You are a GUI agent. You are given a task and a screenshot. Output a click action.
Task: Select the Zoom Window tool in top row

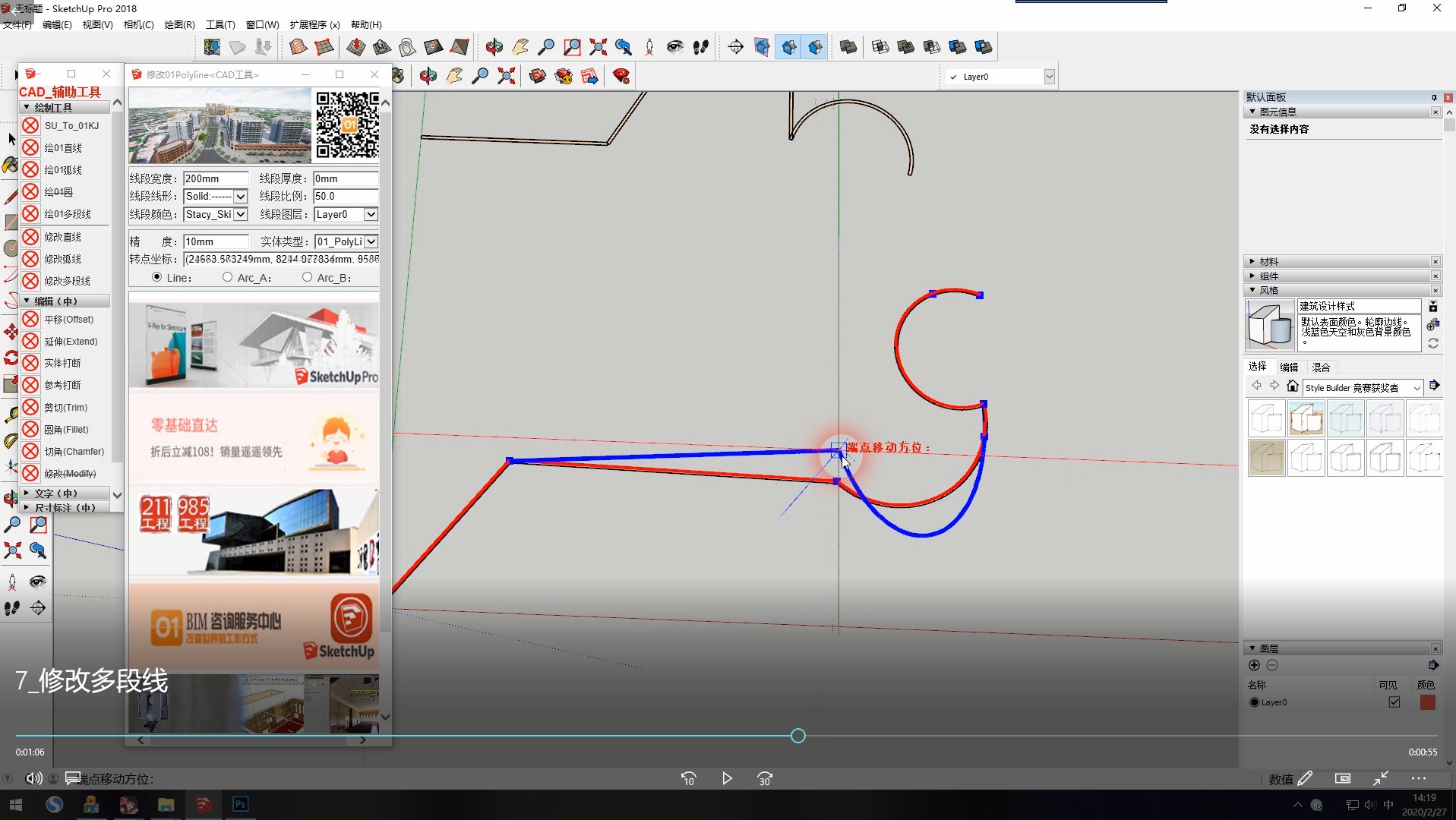[572, 47]
